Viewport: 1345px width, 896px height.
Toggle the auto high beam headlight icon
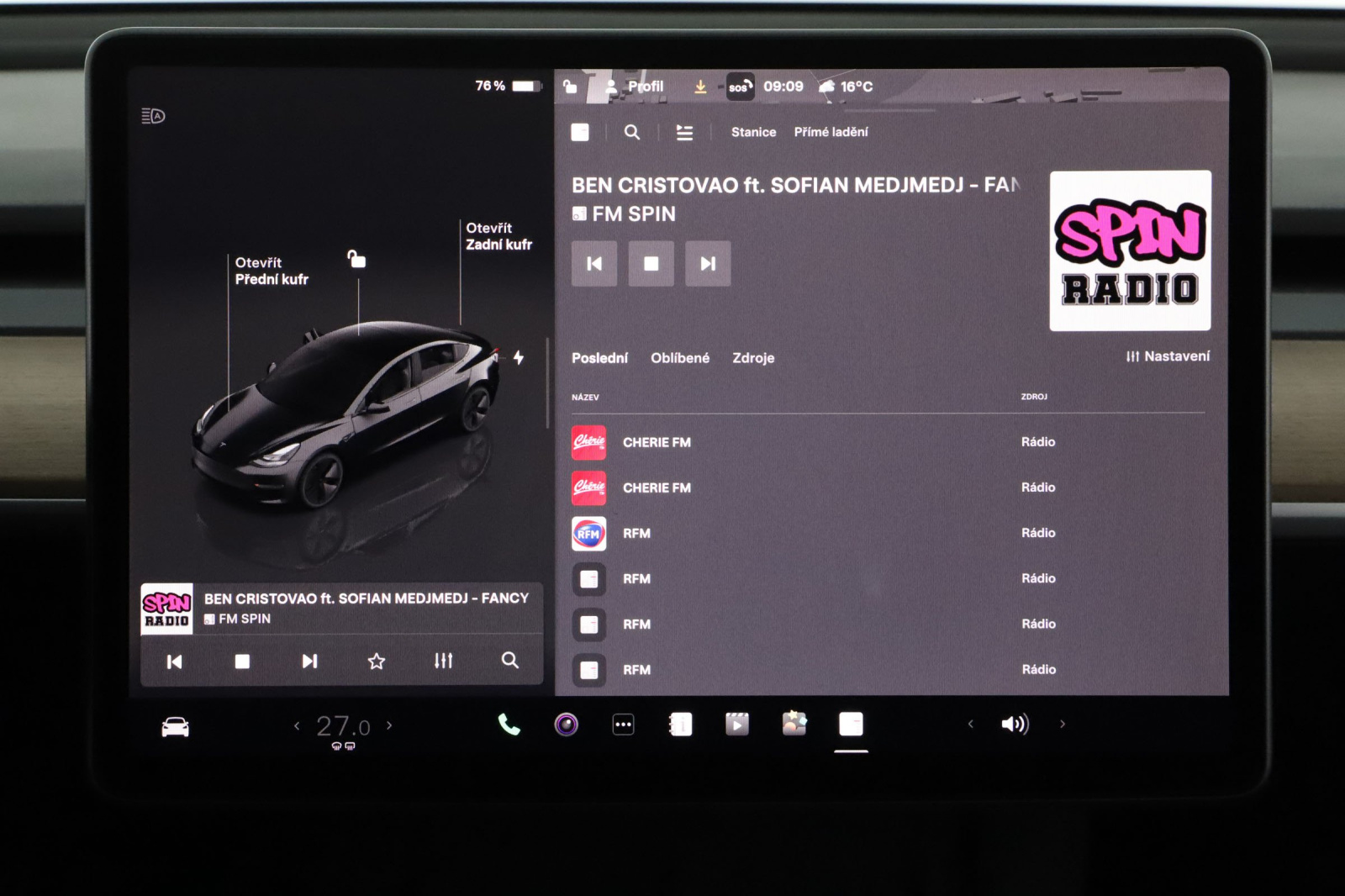click(x=153, y=116)
